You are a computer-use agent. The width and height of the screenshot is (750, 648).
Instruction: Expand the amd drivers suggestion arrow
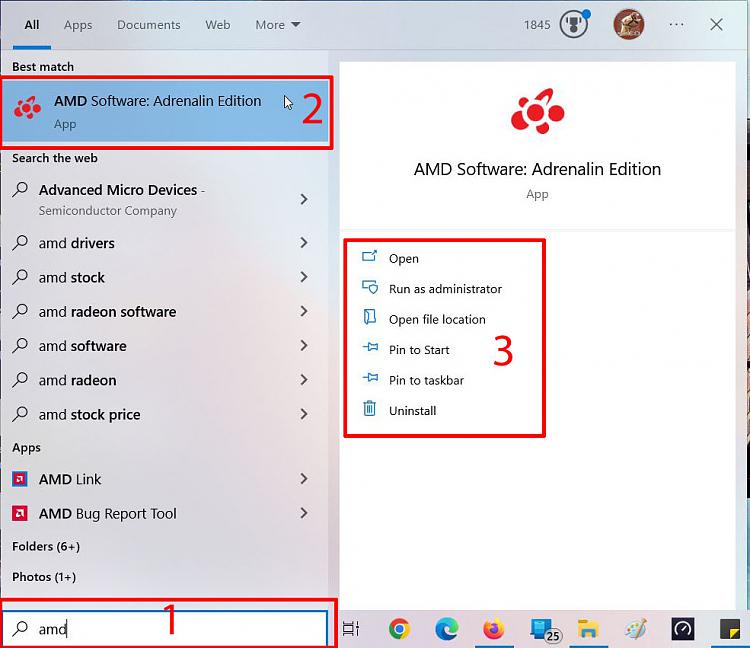click(304, 243)
